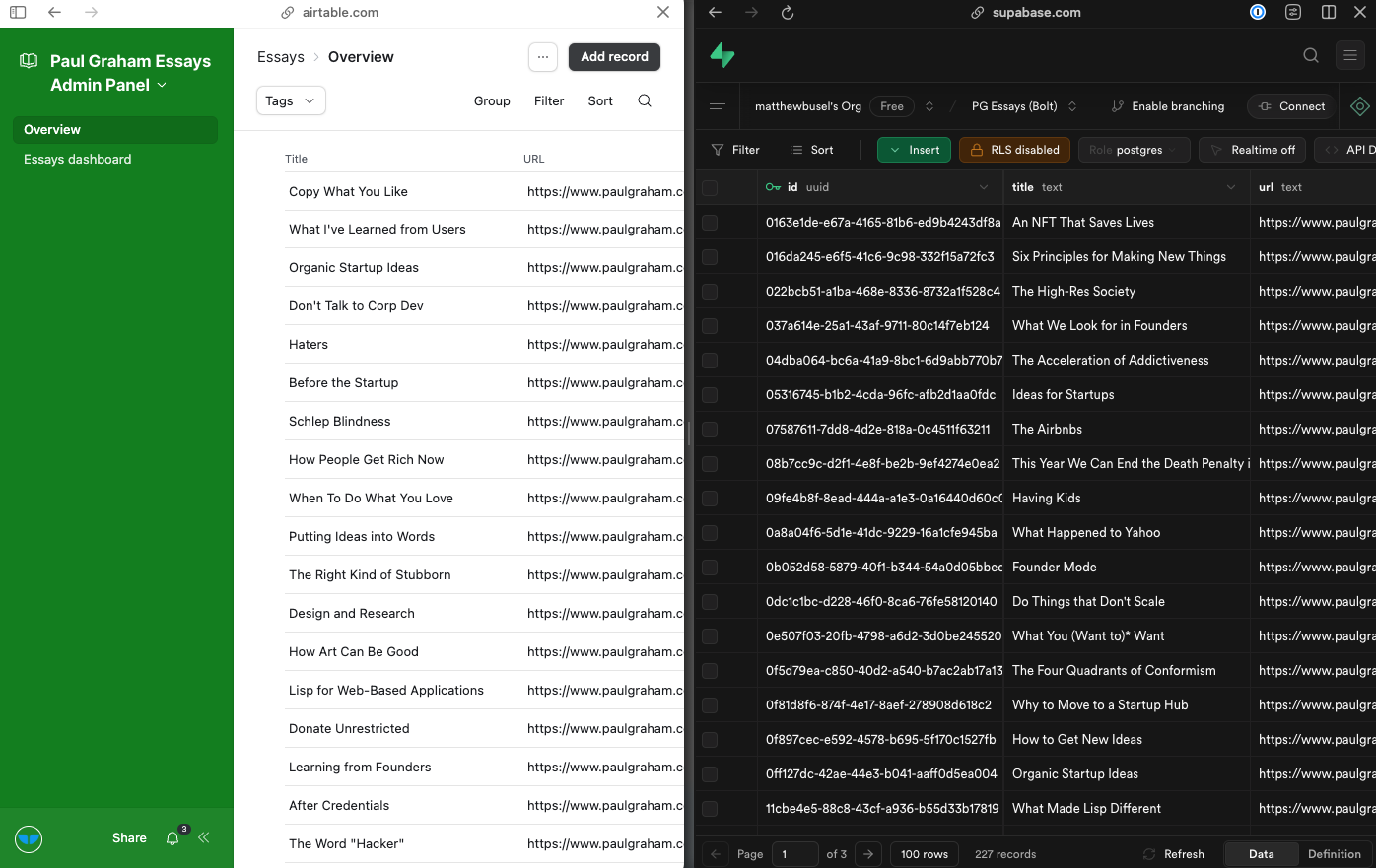Click the Add record button
The height and width of the screenshot is (868, 1376).
(x=614, y=57)
